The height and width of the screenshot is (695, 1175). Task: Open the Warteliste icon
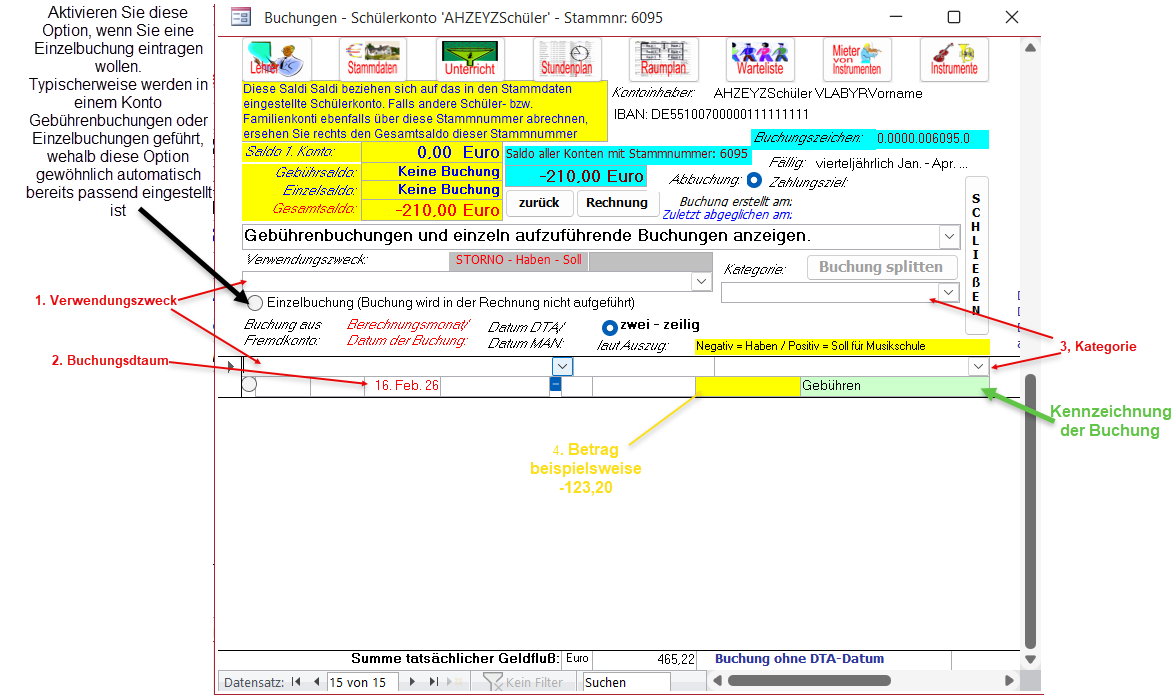[760, 59]
